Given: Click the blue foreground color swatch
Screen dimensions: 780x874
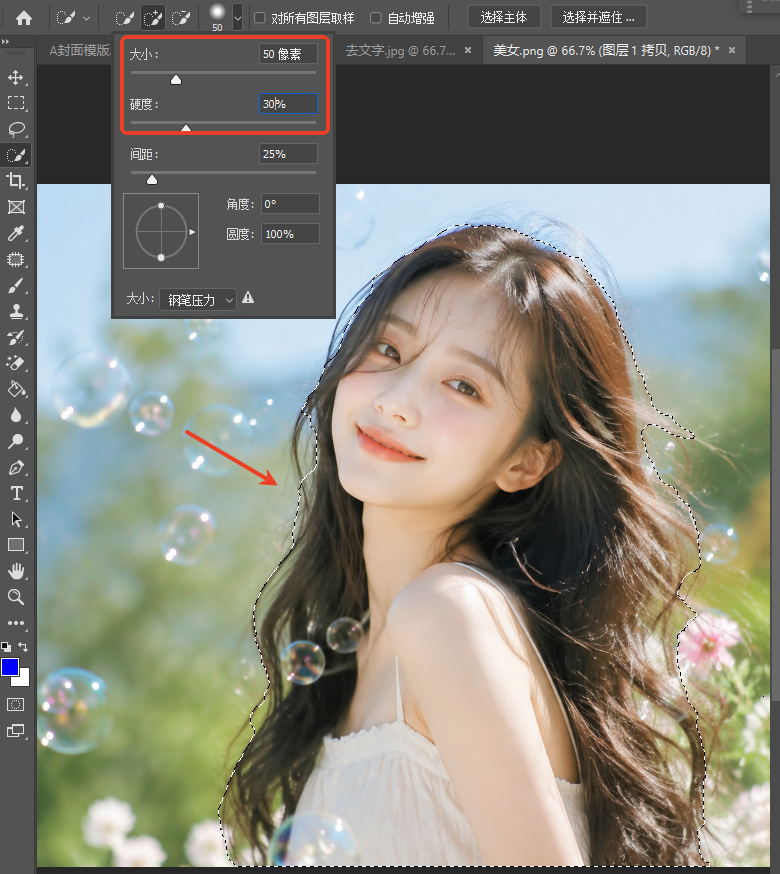Looking at the screenshot, I should point(9,667).
